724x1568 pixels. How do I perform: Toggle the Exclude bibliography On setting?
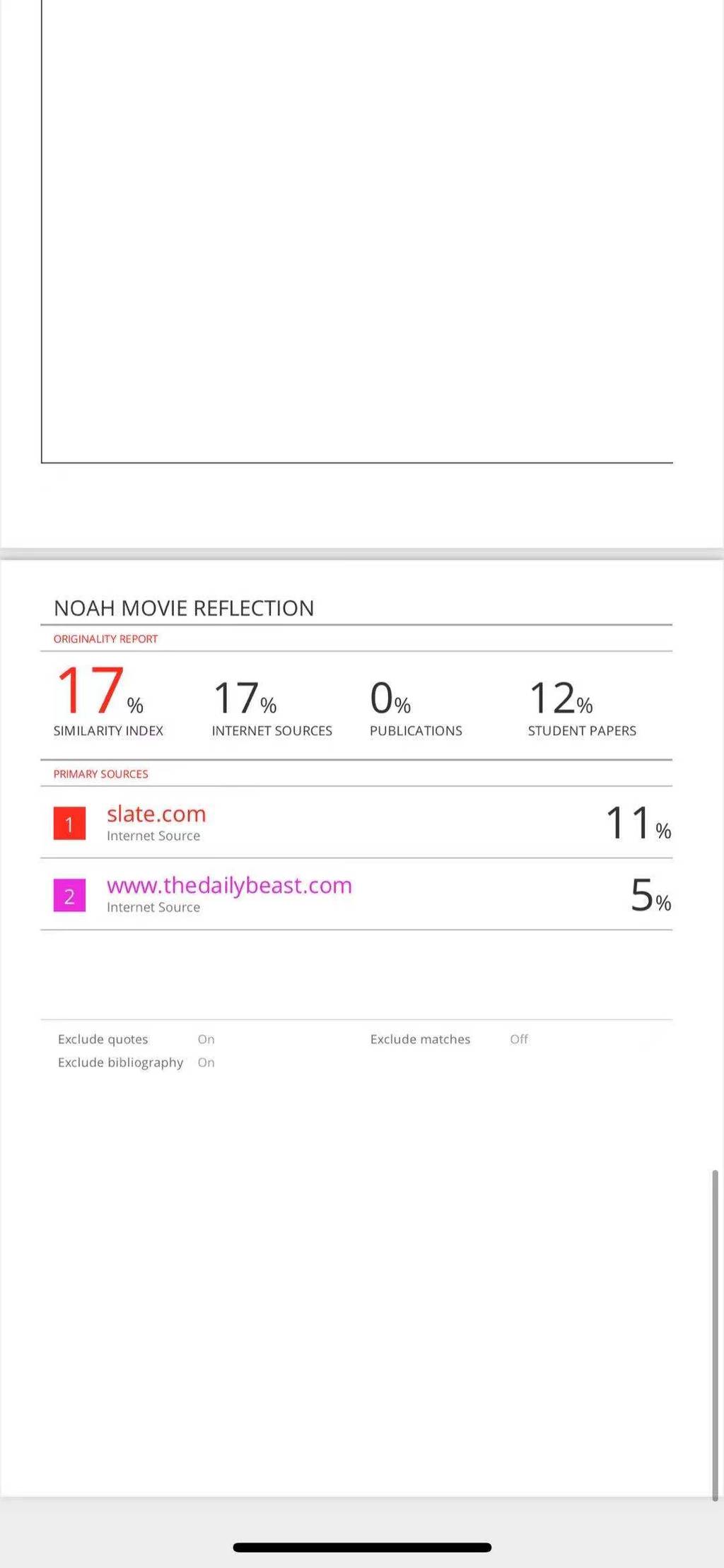click(x=206, y=1063)
